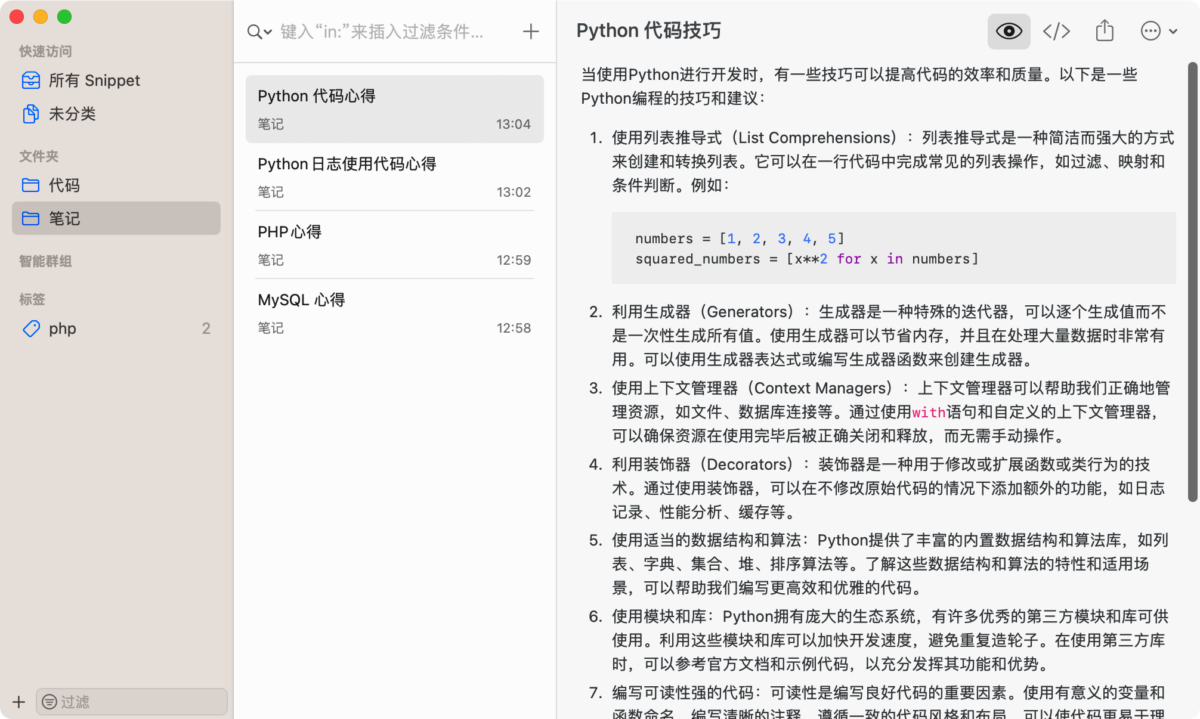Screen dimensions: 1200x719
Task: Open the Python 代码心得 snippet
Action: click(394, 109)
